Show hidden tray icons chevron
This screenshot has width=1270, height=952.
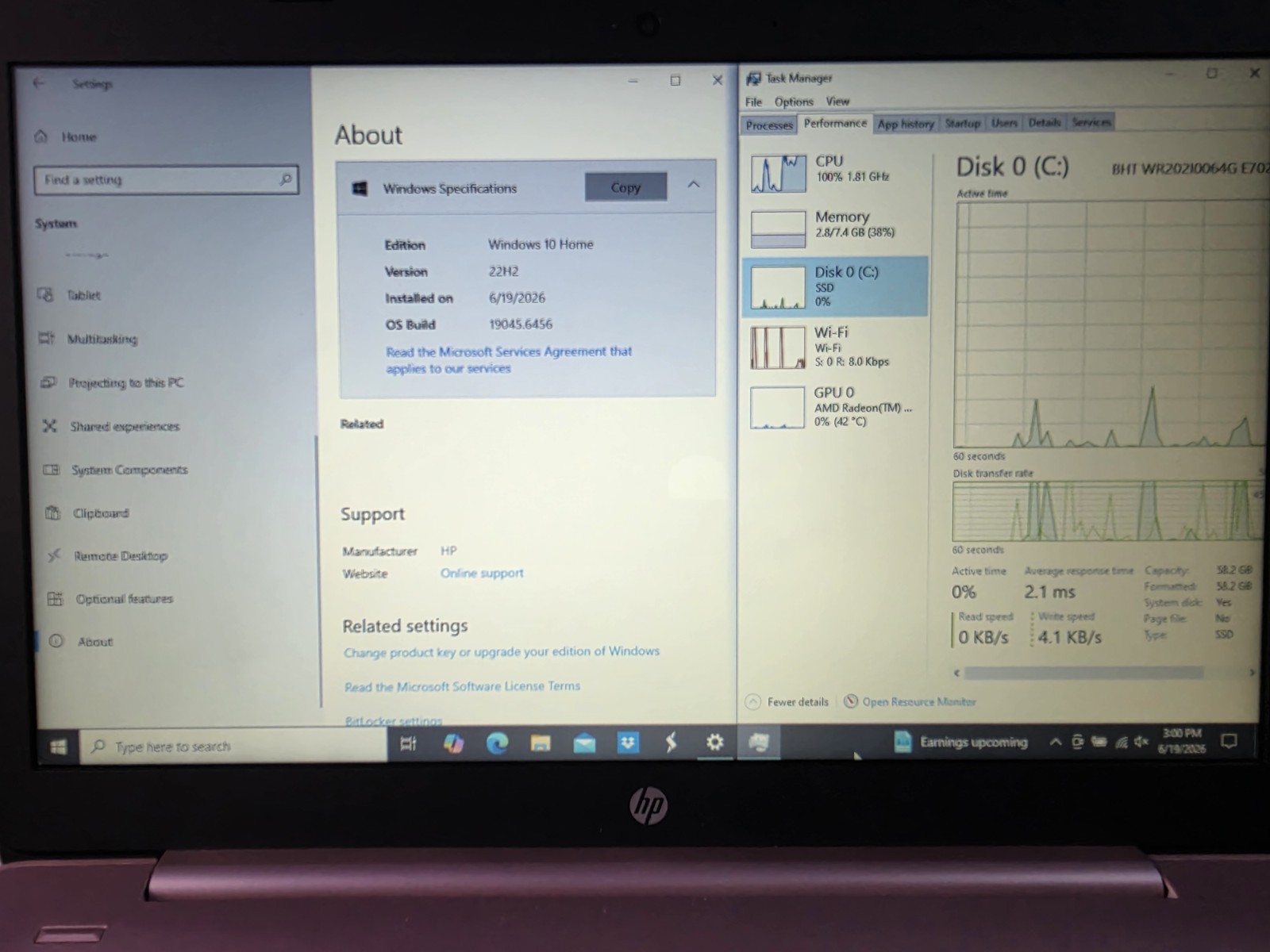[x=1055, y=743]
